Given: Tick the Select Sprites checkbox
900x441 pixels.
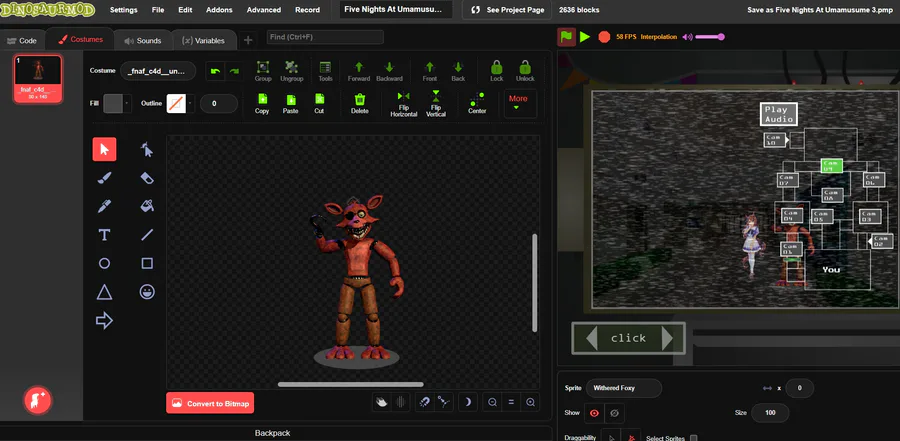Looking at the screenshot, I should click(x=693, y=439).
